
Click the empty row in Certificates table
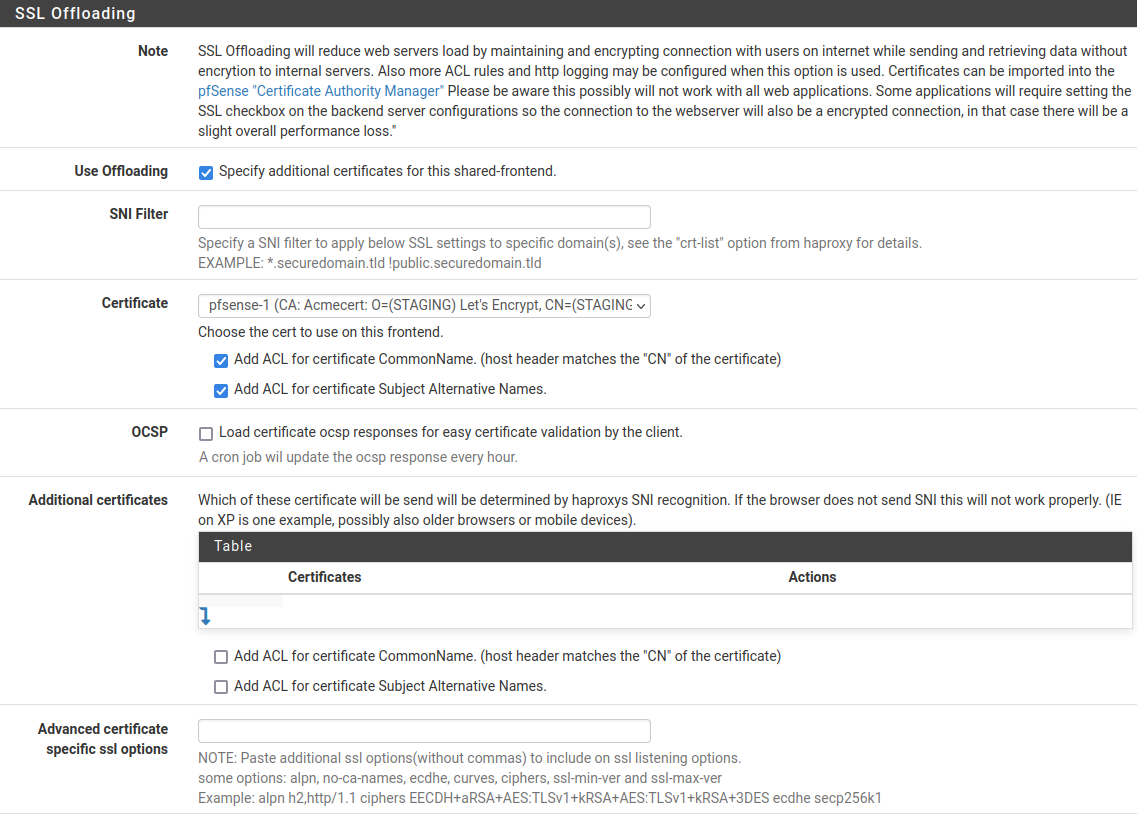[664, 603]
